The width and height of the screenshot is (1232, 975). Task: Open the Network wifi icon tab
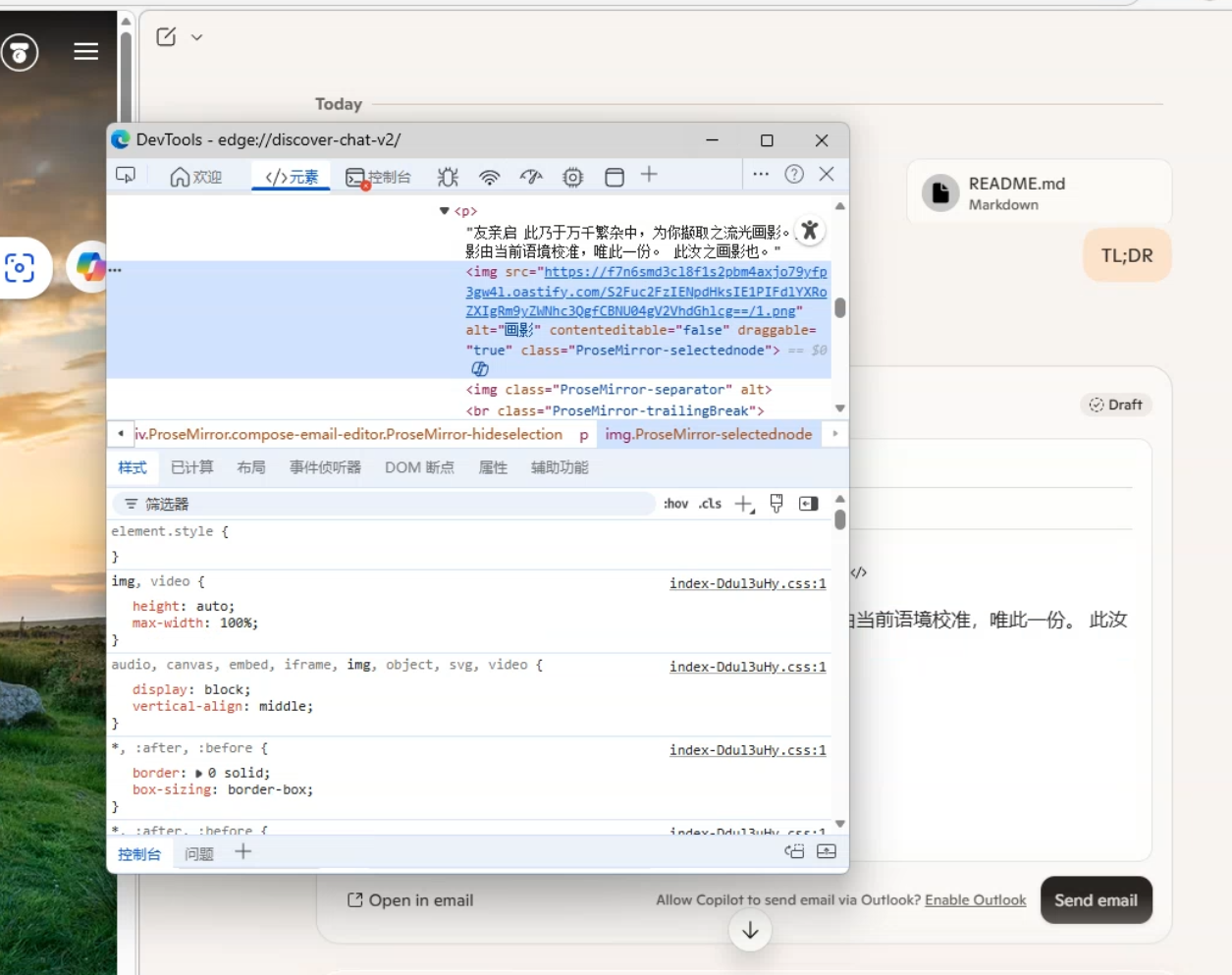pos(489,177)
